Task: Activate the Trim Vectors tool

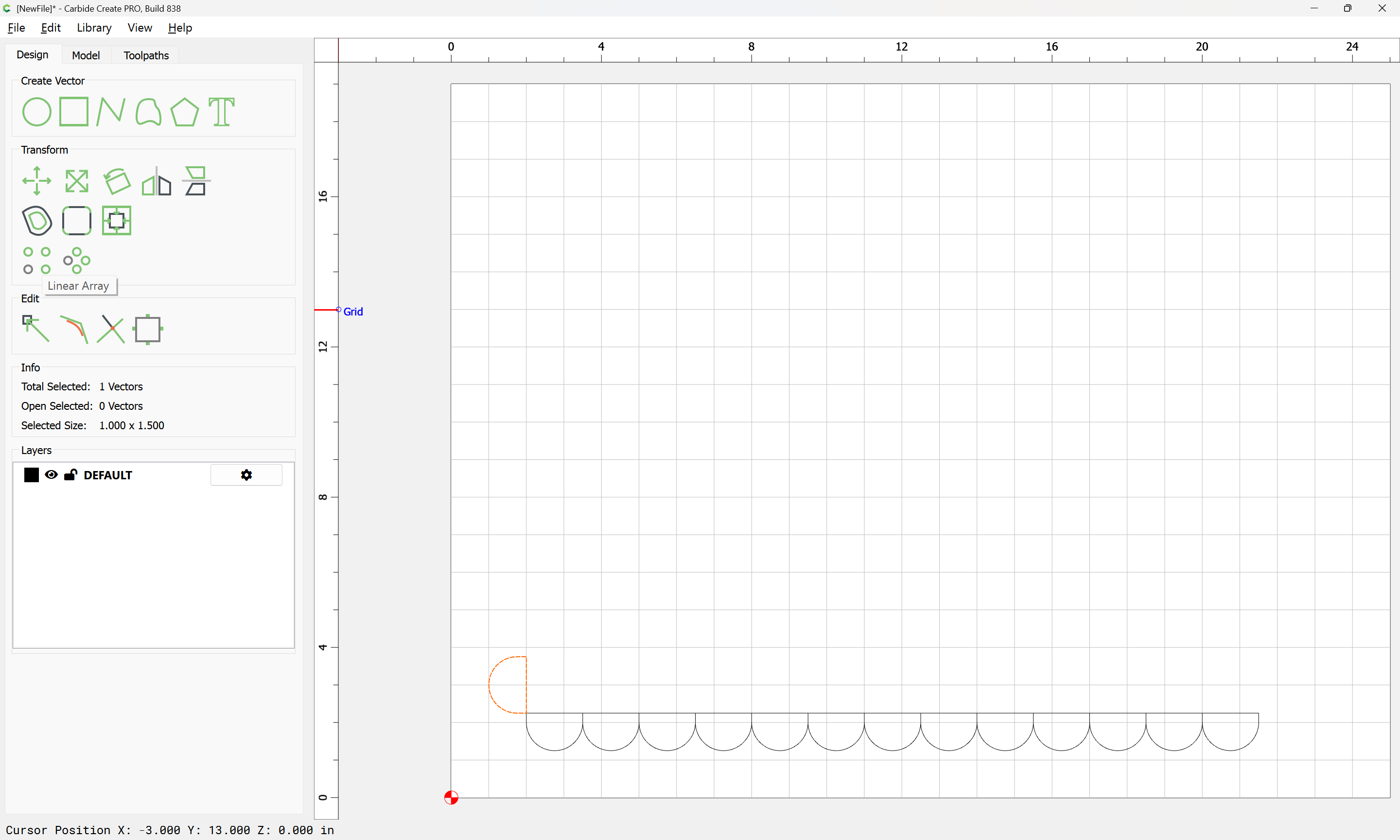Action: [110, 329]
